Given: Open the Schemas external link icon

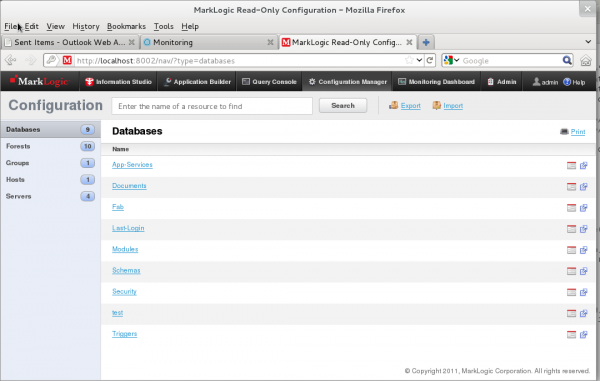Looking at the screenshot, I should [584, 271].
